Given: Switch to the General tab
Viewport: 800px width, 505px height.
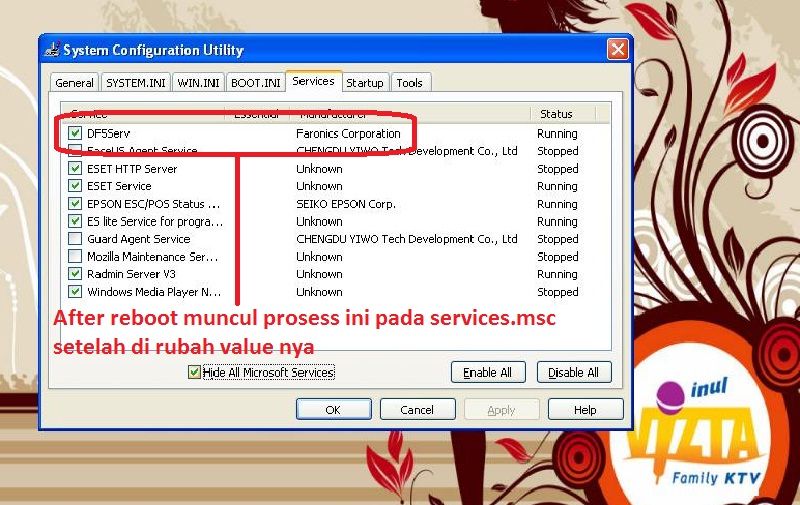Looking at the screenshot, I should pos(74,83).
